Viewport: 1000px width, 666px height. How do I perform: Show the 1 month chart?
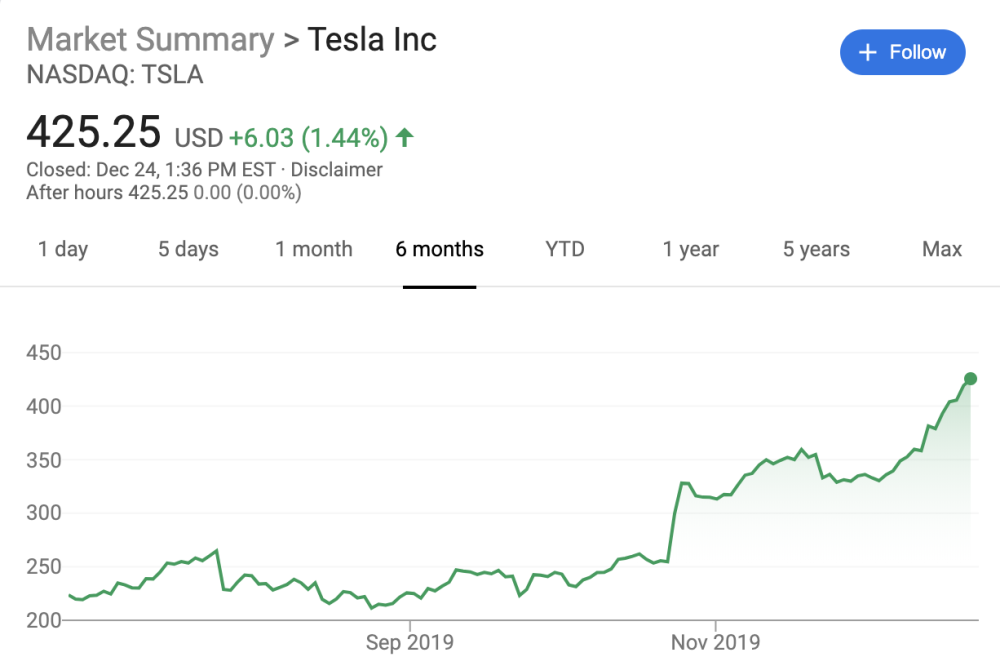coord(314,249)
